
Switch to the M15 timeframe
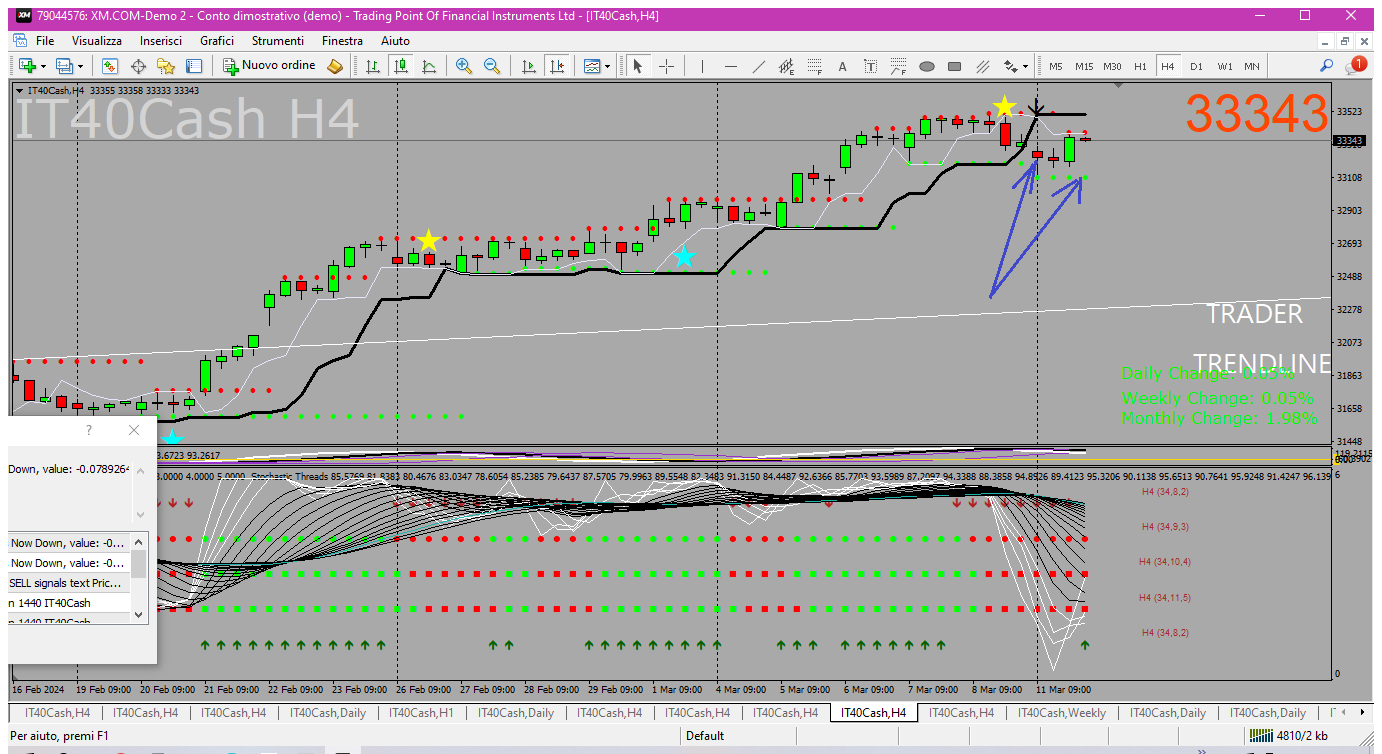click(1084, 66)
